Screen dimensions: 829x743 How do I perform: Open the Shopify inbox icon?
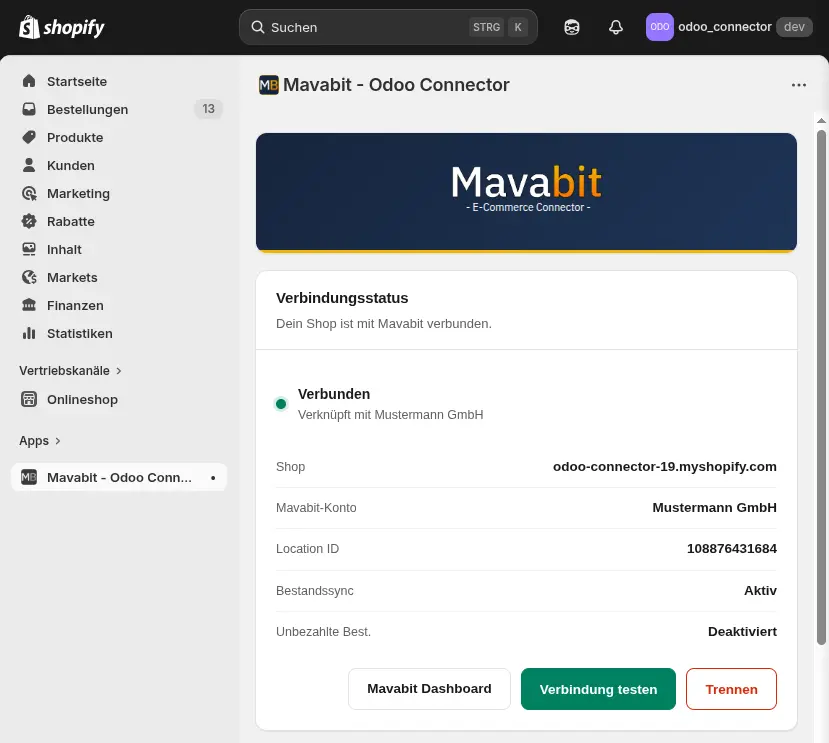pos(571,27)
